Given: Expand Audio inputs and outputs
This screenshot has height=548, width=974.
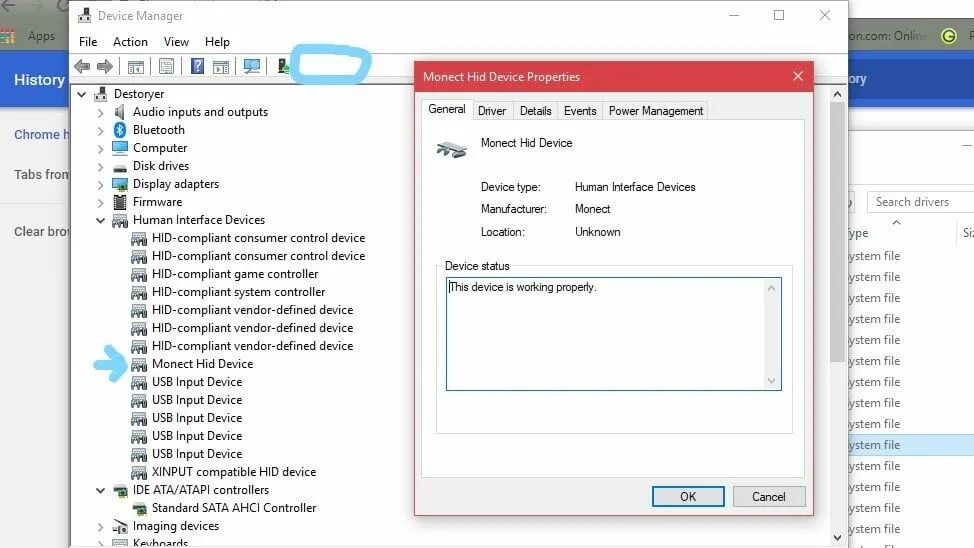Looking at the screenshot, I should [x=101, y=112].
